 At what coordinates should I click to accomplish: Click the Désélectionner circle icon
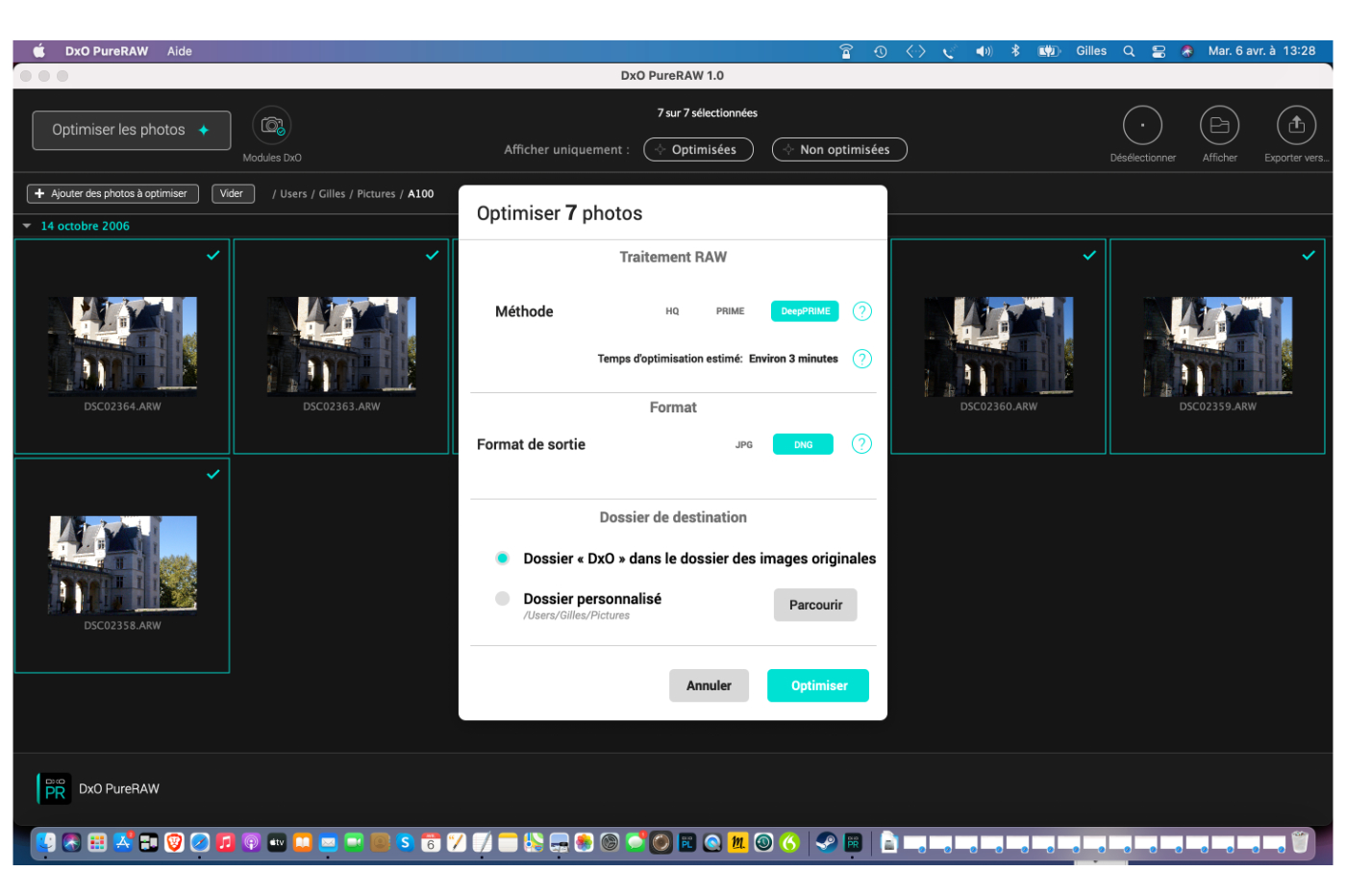tap(1142, 126)
